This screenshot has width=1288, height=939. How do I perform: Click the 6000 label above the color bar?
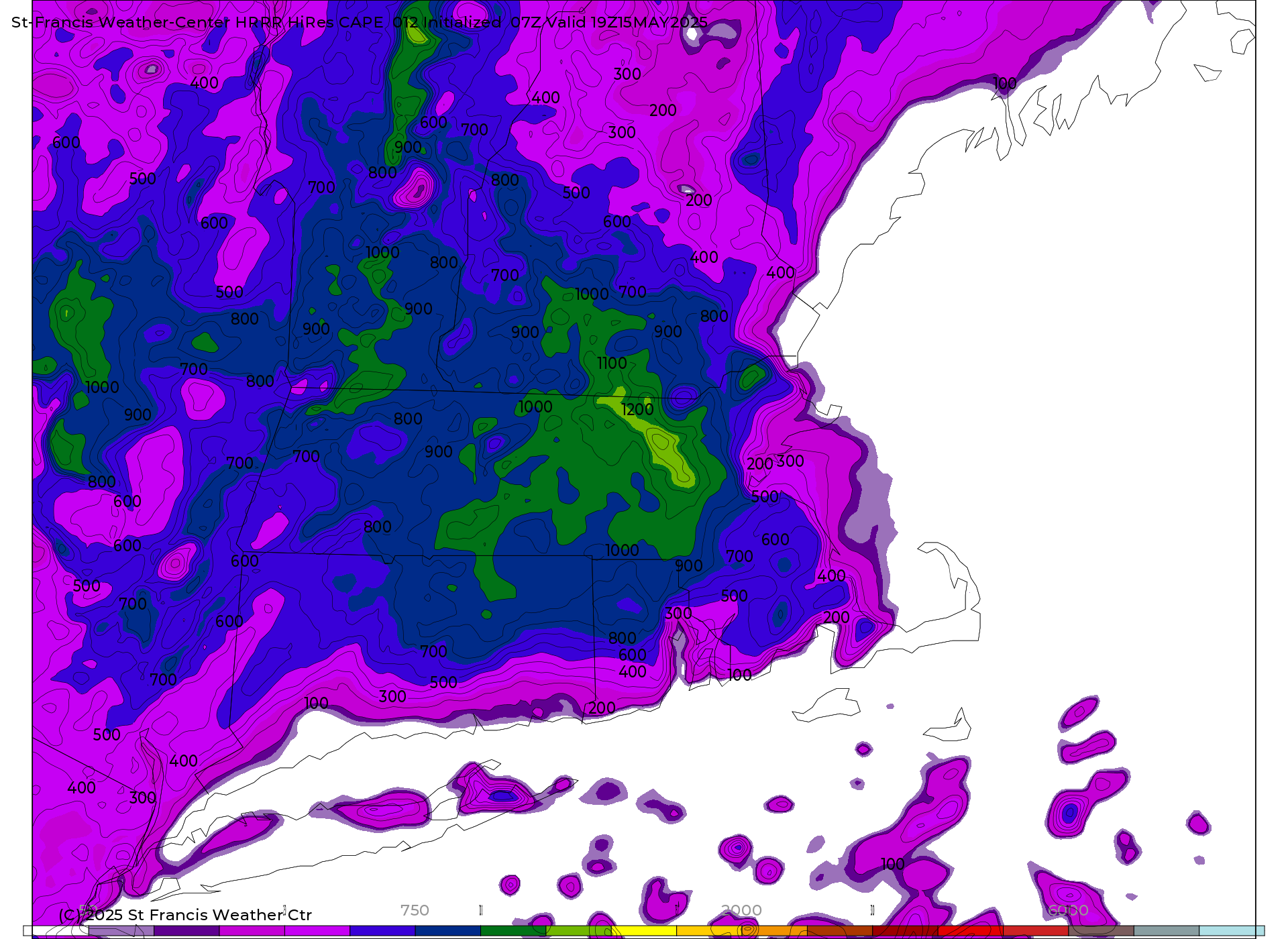1068,910
